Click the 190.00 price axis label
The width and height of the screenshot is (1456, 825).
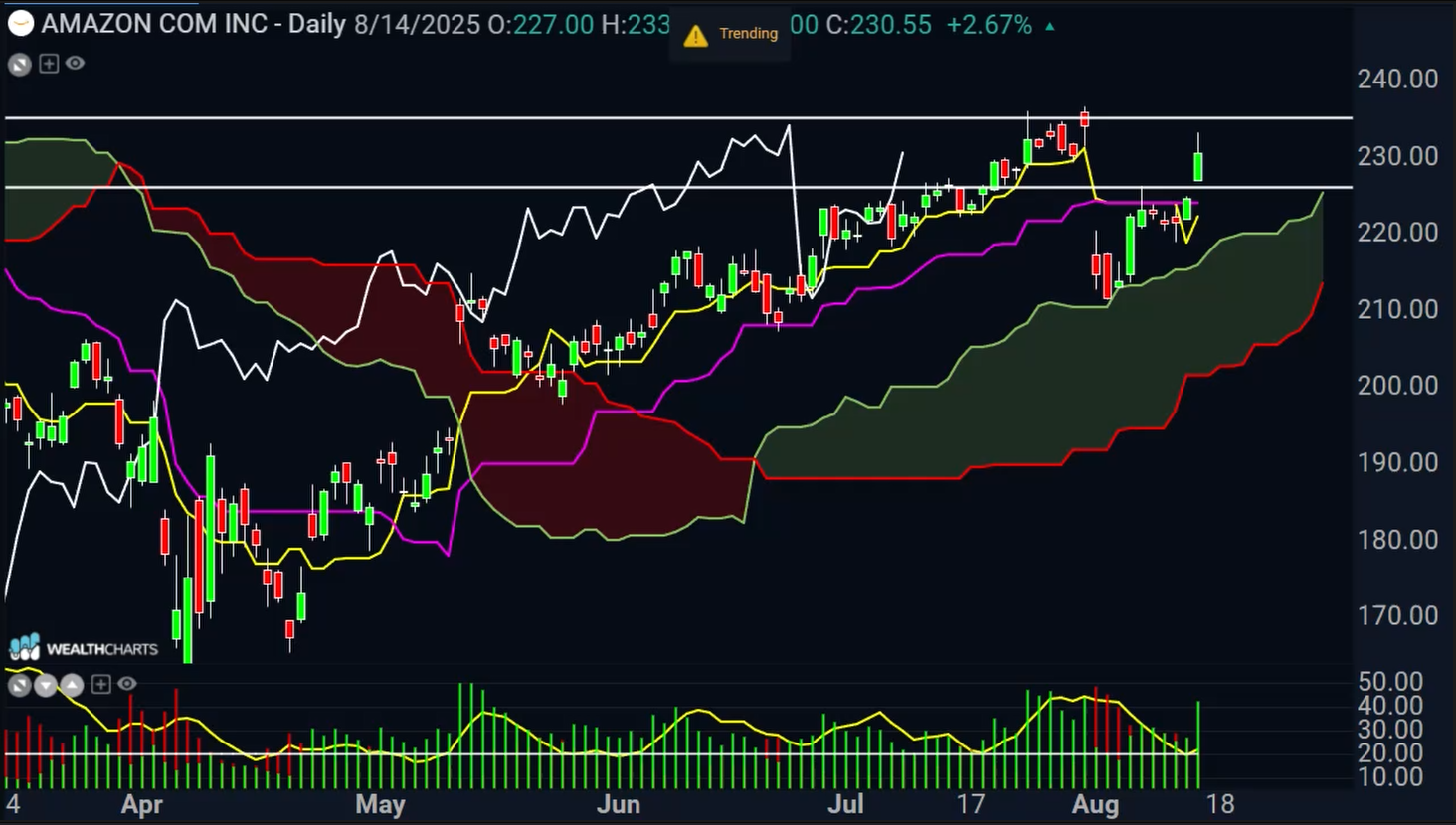coord(1397,462)
